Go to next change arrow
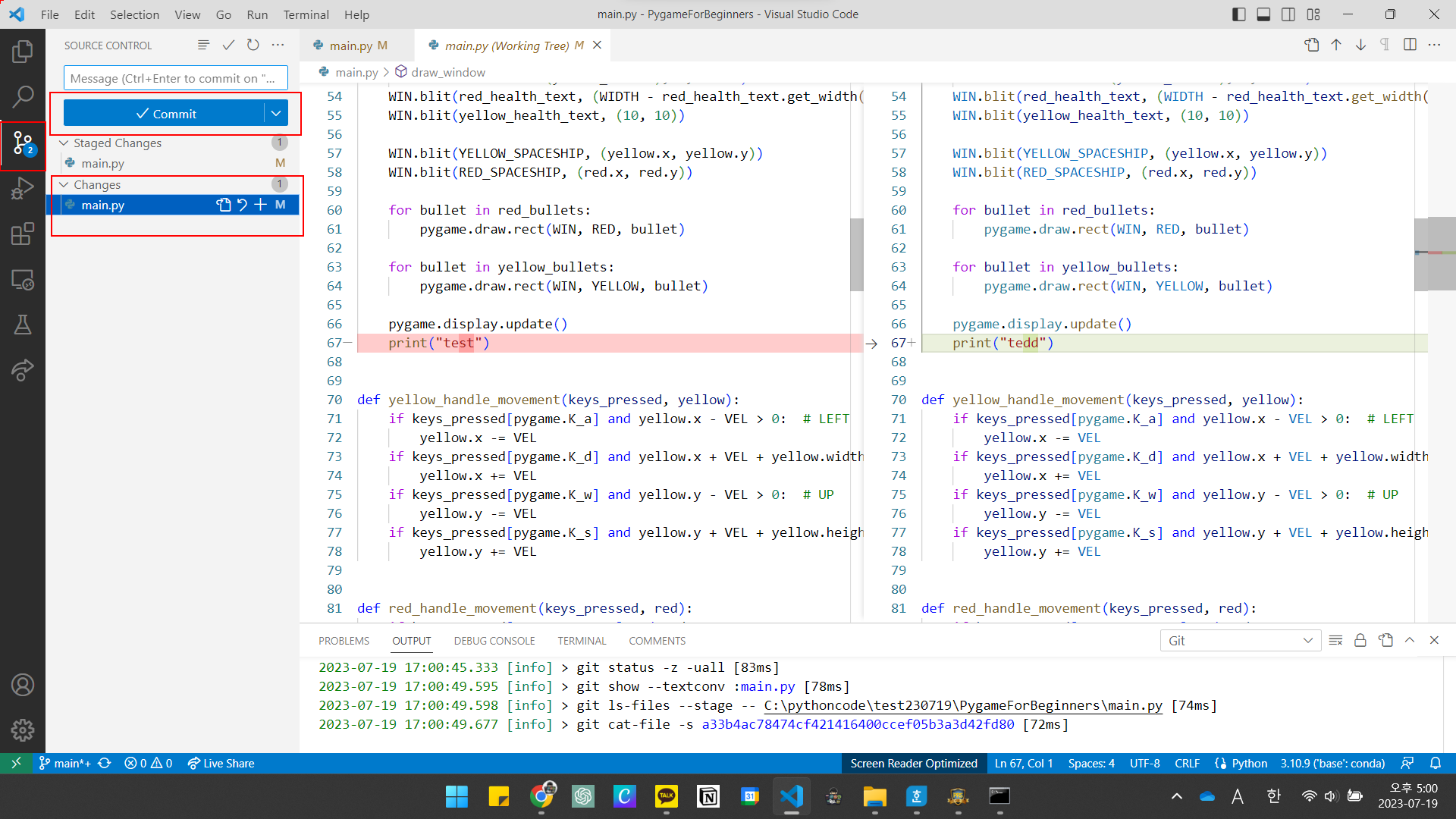This screenshot has width=1456, height=819. (1361, 45)
